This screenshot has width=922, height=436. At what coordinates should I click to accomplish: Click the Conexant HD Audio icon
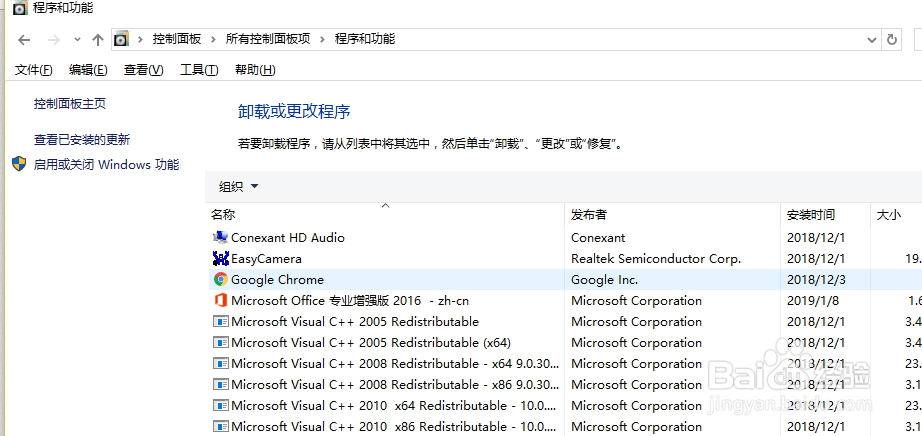pyautogui.click(x=220, y=238)
